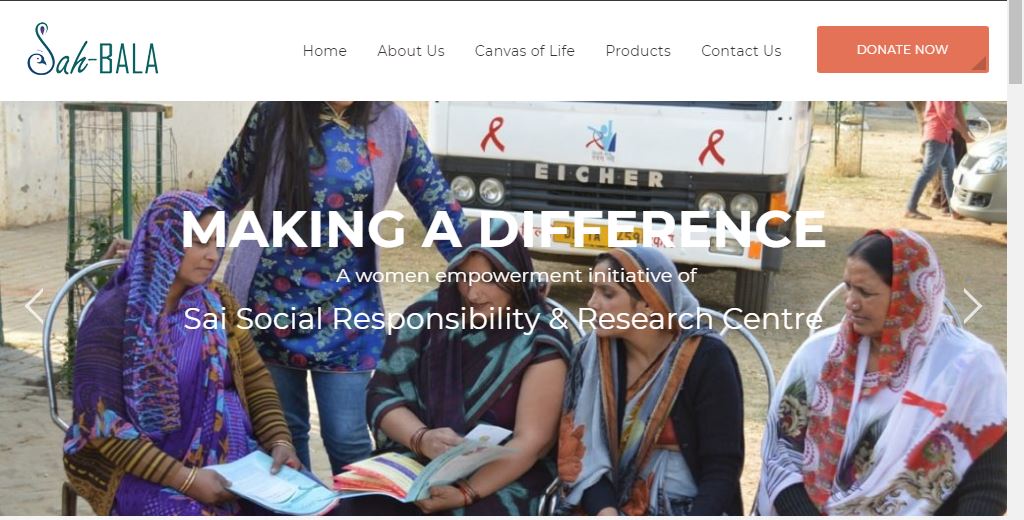Click the scrollbar track below the thumb
The width and height of the screenshot is (1024, 520).
coord(1016,301)
